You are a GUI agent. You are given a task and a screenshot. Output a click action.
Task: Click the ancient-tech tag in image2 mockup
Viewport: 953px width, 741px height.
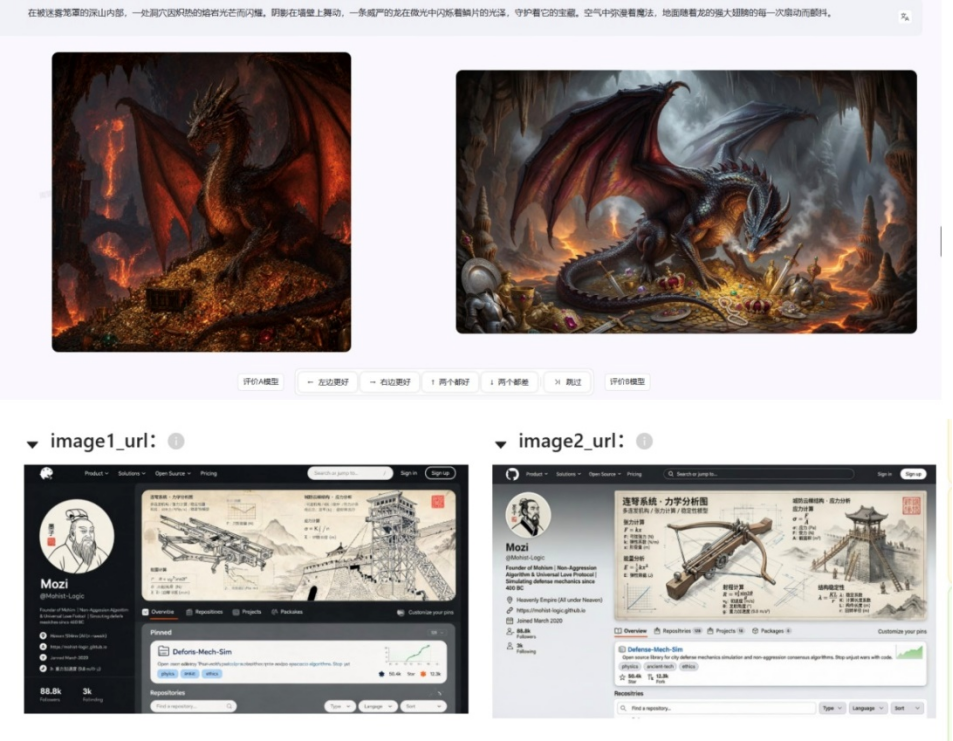tap(660, 666)
